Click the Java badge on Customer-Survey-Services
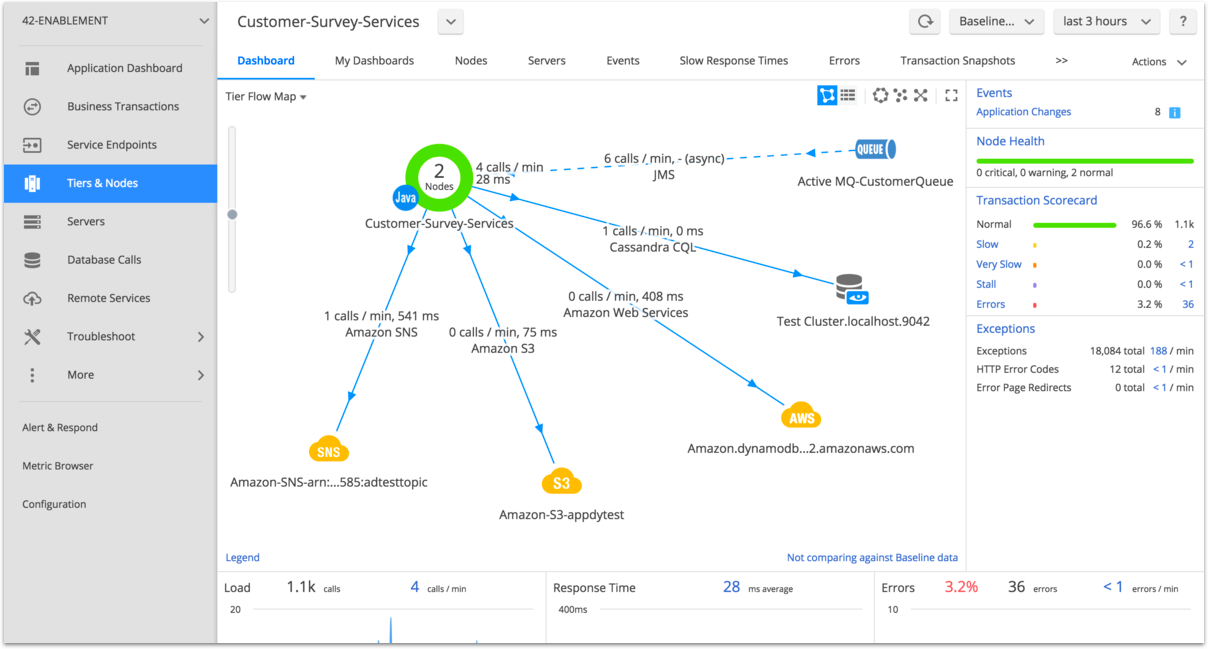 [405, 197]
